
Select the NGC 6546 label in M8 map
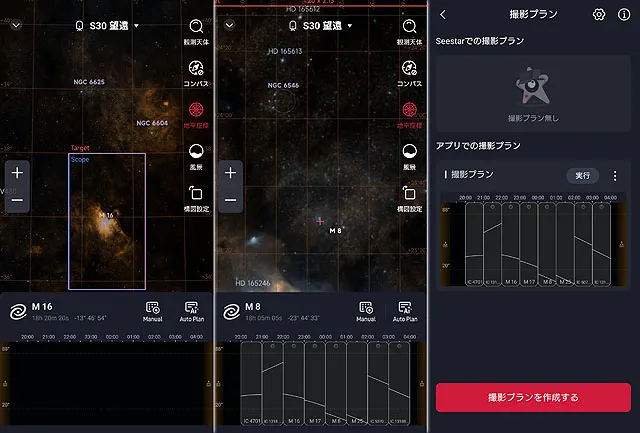point(283,85)
